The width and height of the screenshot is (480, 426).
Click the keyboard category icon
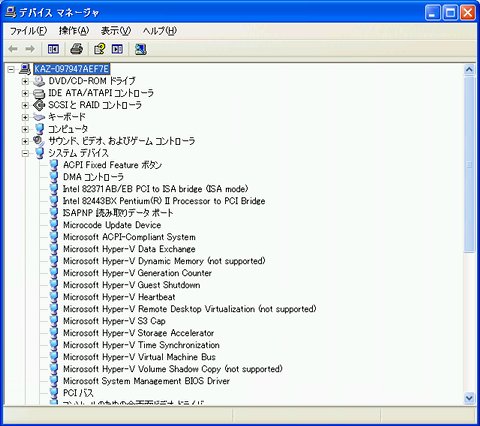coord(39,117)
